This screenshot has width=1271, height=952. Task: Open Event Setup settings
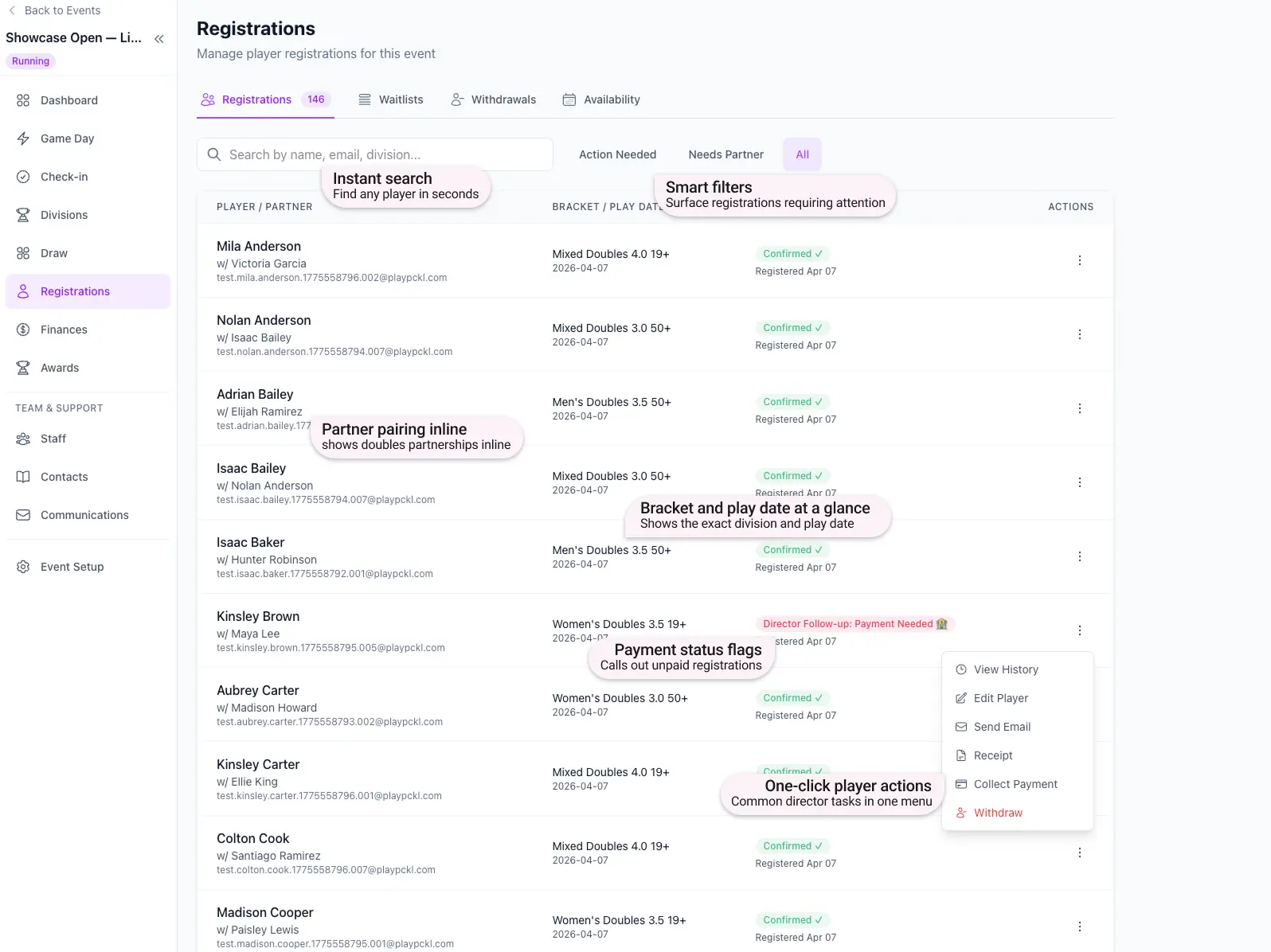[72, 567]
